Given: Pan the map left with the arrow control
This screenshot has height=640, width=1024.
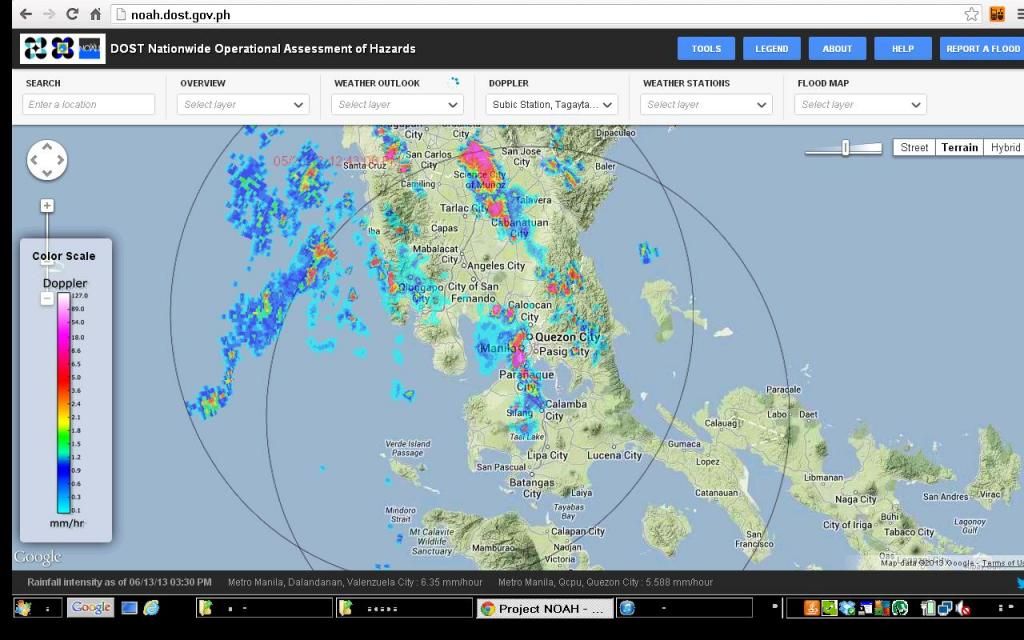Looking at the screenshot, I should 33,160.
